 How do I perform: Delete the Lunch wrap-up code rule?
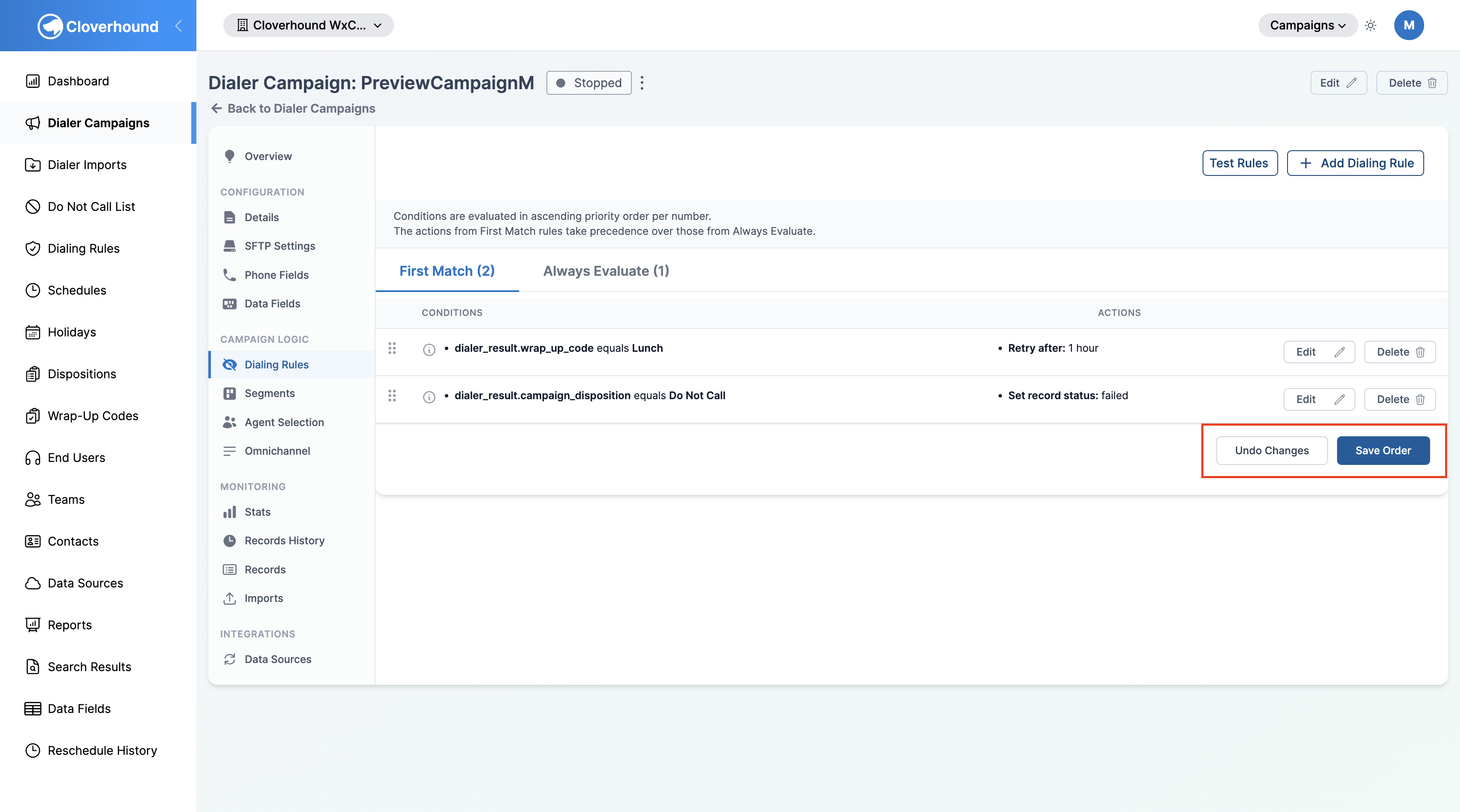pyautogui.click(x=1399, y=352)
